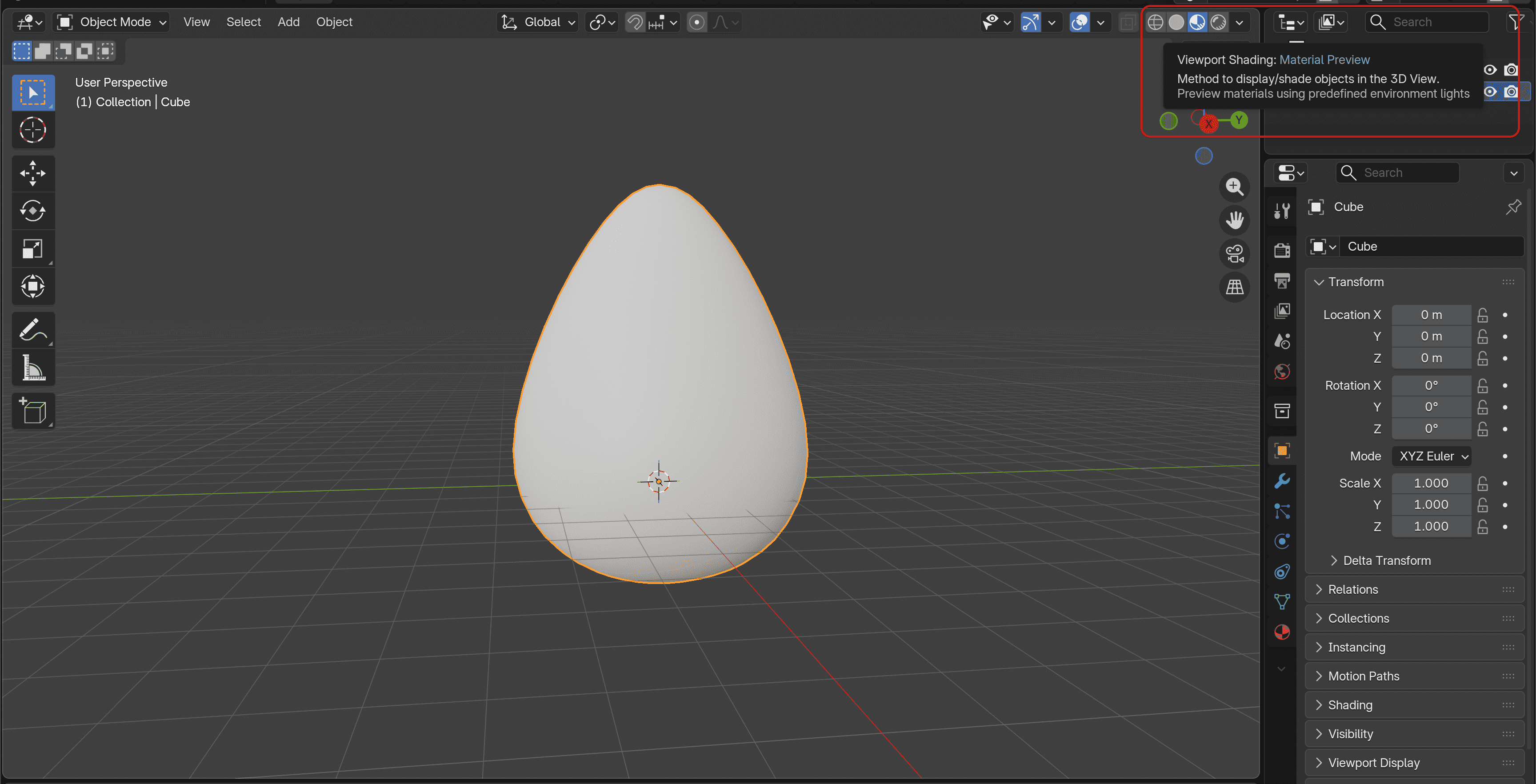
Task: Open the View menu
Action: pyautogui.click(x=196, y=23)
